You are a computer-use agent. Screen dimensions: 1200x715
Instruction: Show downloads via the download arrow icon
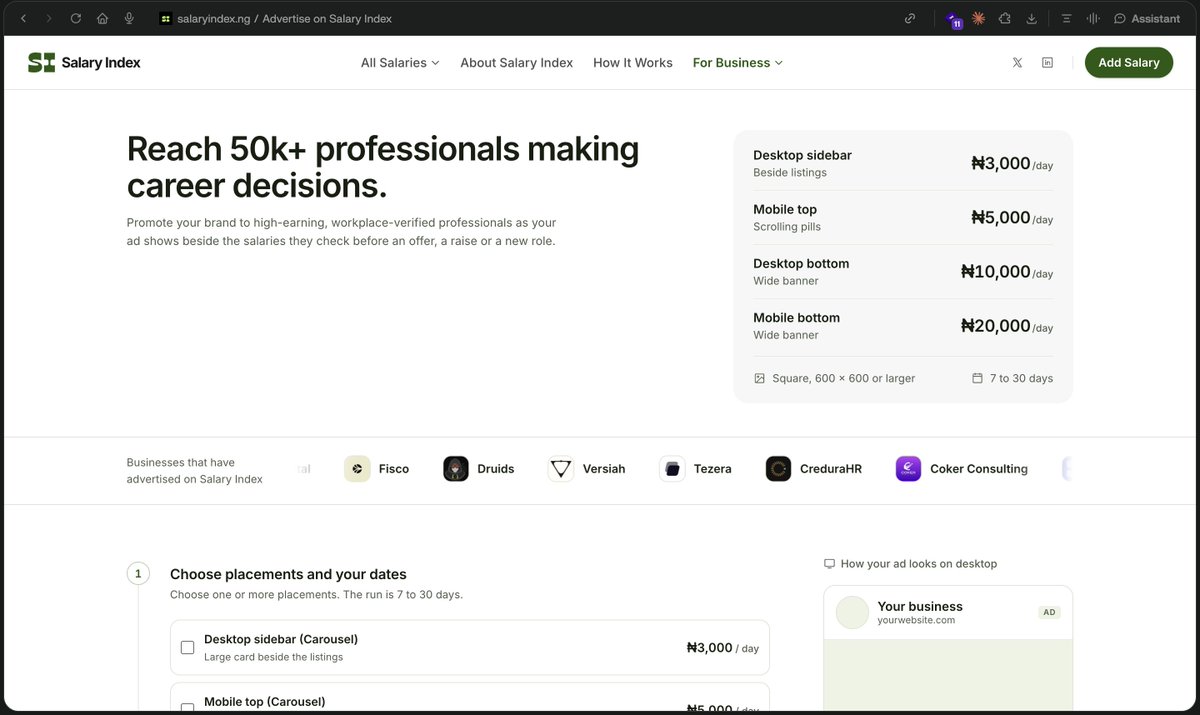coord(1031,18)
